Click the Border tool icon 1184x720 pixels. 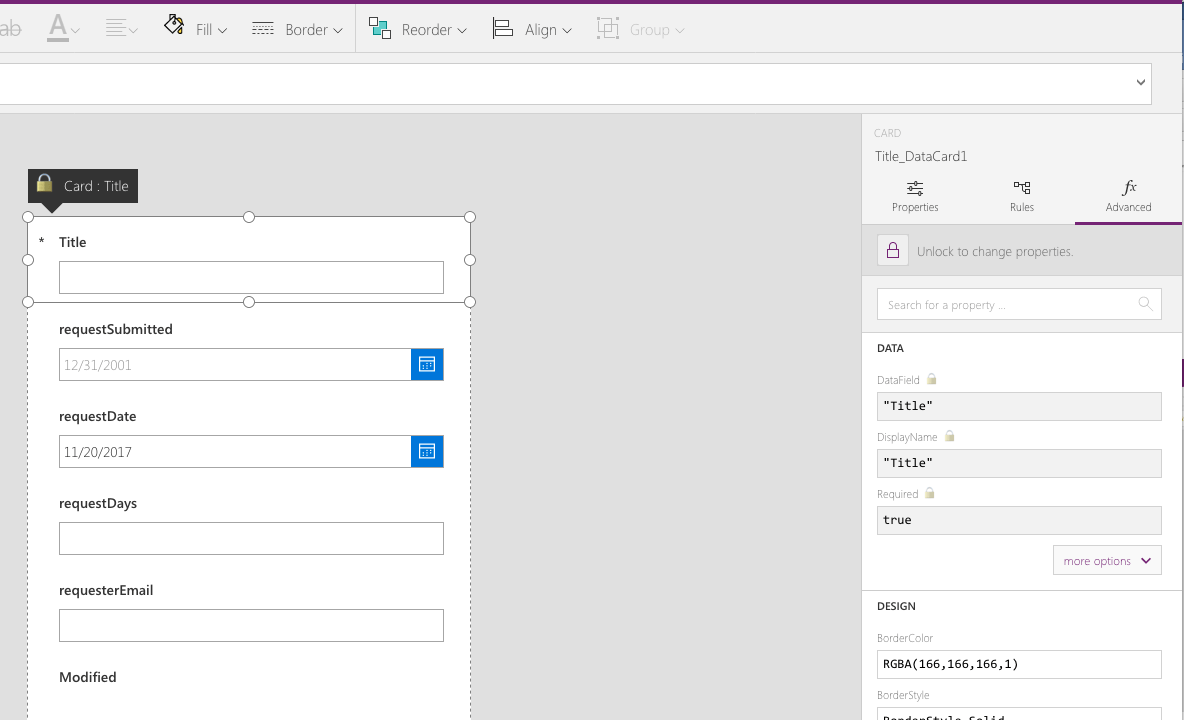(262, 28)
